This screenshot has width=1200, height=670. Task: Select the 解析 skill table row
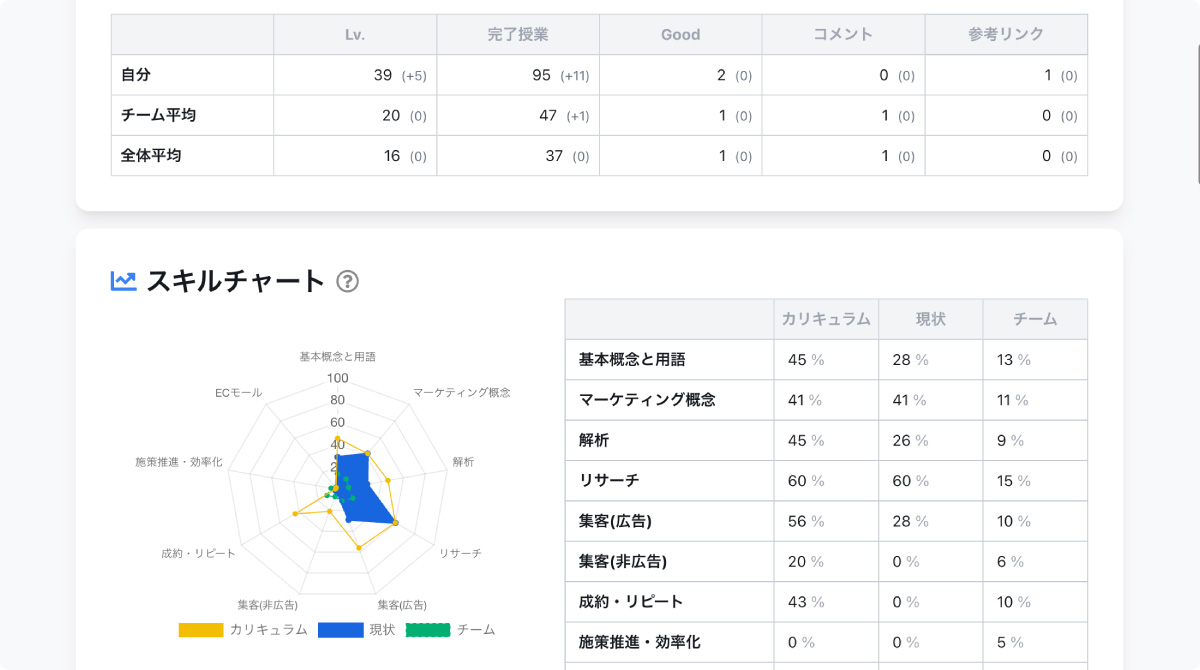coord(826,440)
